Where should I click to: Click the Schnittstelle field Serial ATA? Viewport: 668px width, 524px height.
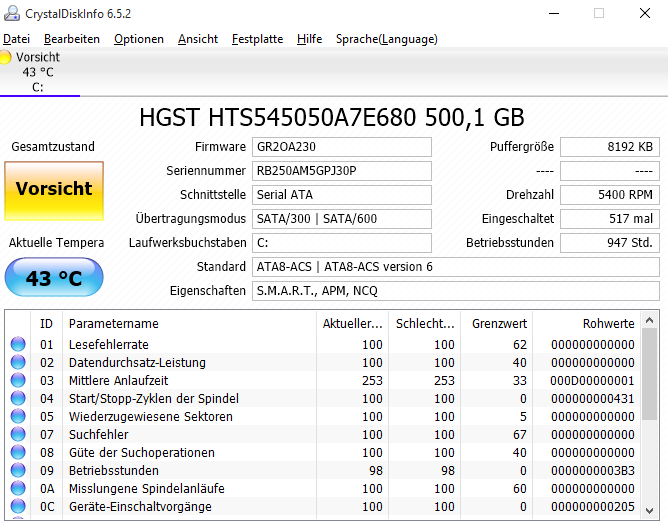342,195
